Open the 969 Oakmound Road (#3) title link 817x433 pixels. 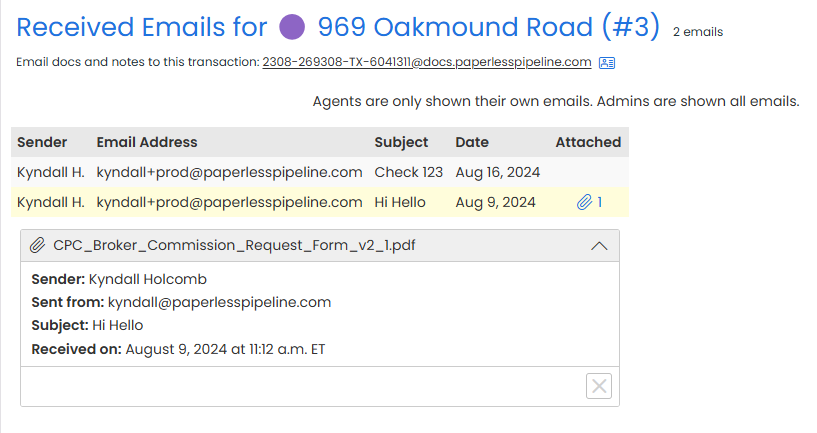click(489, 27)
